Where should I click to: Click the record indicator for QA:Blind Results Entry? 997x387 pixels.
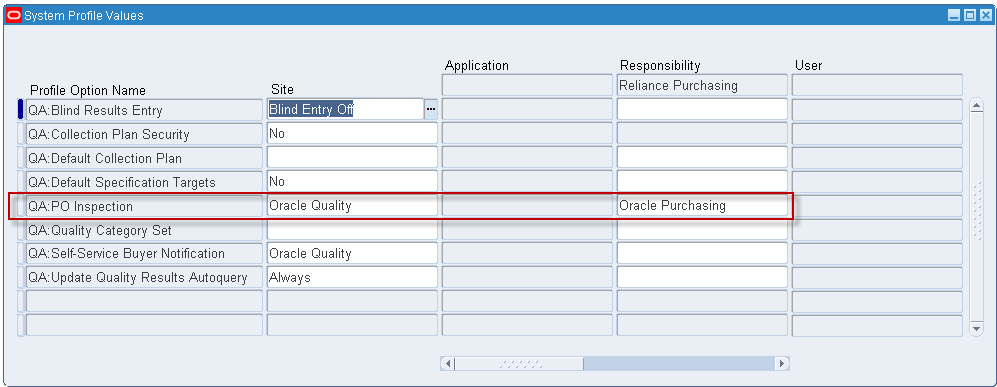pos(20,110)
